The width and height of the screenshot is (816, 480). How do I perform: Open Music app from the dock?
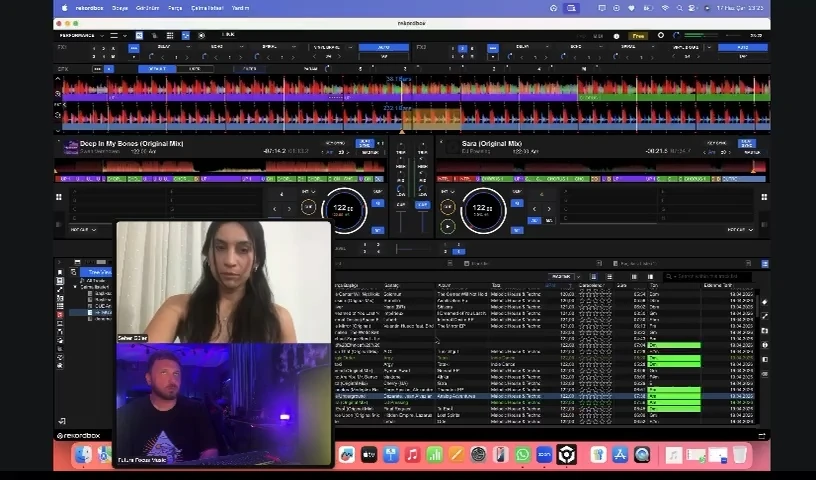tap(412, 454)
